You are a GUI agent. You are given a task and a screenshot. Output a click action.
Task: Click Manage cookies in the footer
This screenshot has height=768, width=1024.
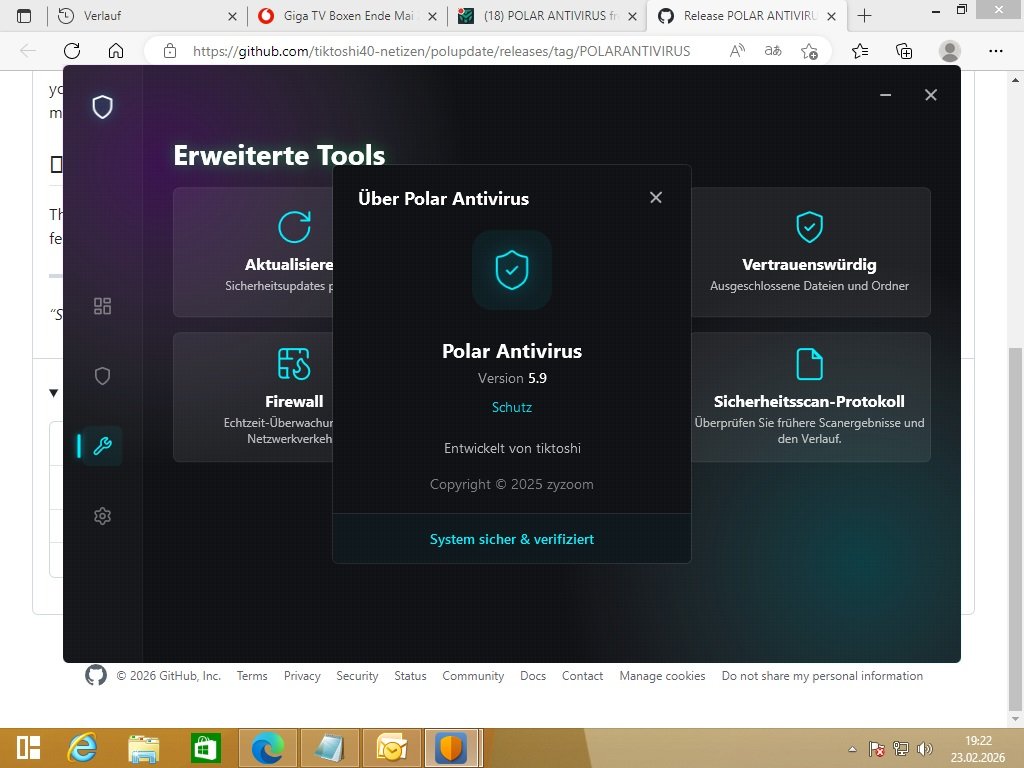tap(662, 676)
